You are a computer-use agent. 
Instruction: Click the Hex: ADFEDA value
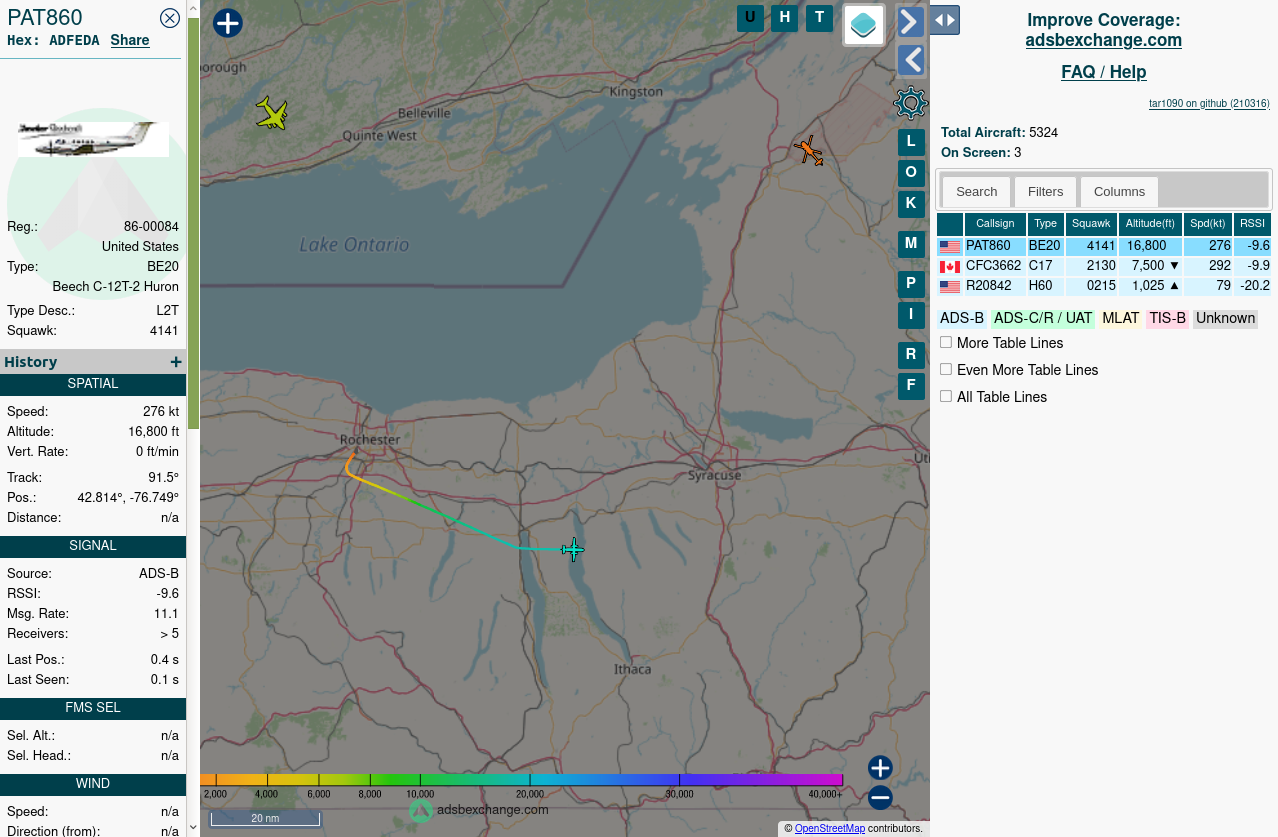pyautogui.click(x=53, y=41)
